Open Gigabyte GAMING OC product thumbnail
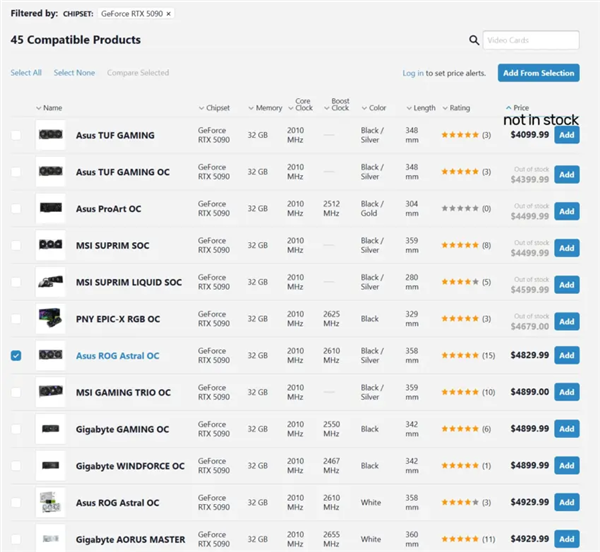Screen dimensions: 600x552 coord(51,428)
